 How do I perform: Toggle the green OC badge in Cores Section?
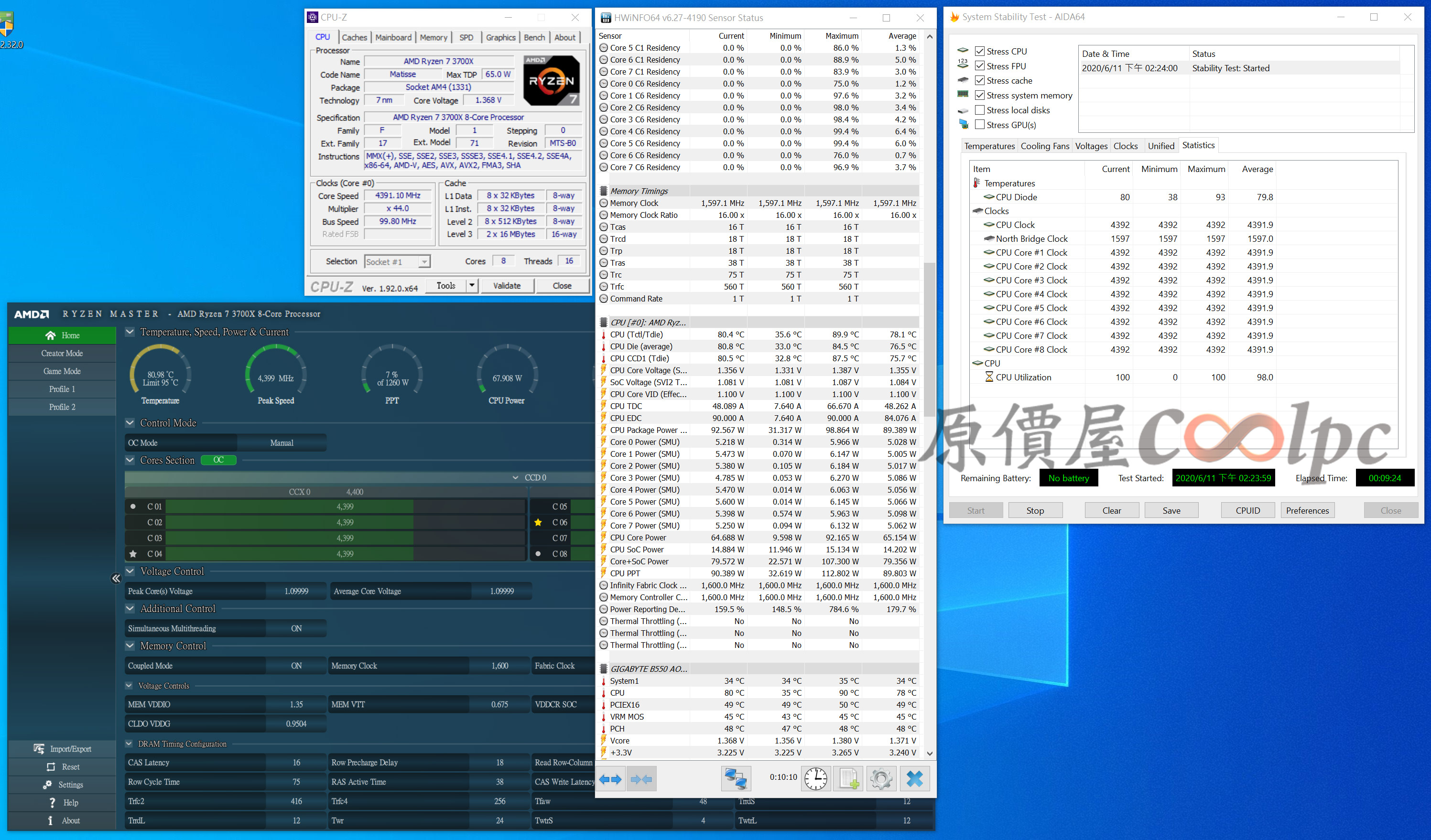pos(218,460)
